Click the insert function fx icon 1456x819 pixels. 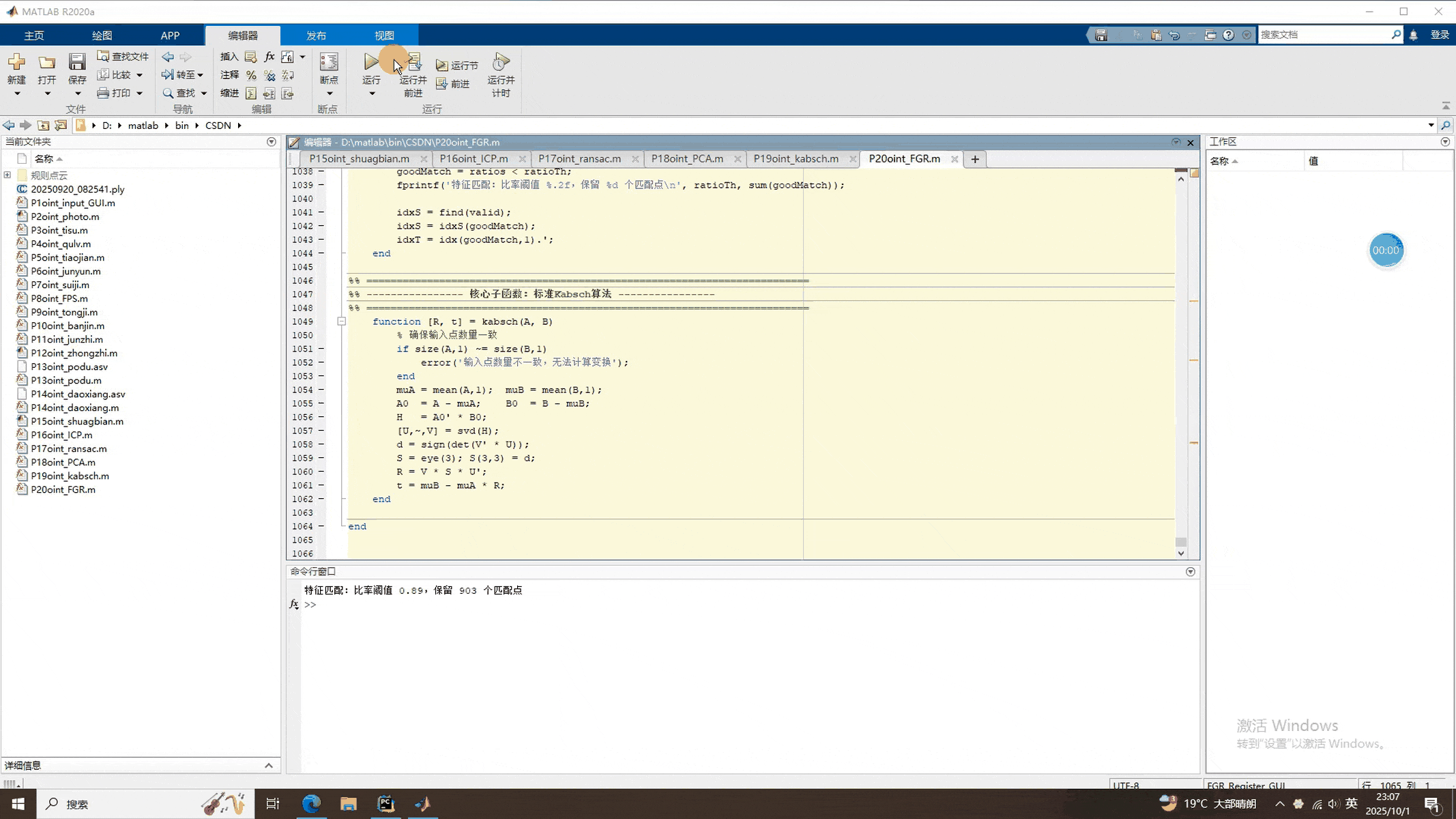(x=270, y=57)
